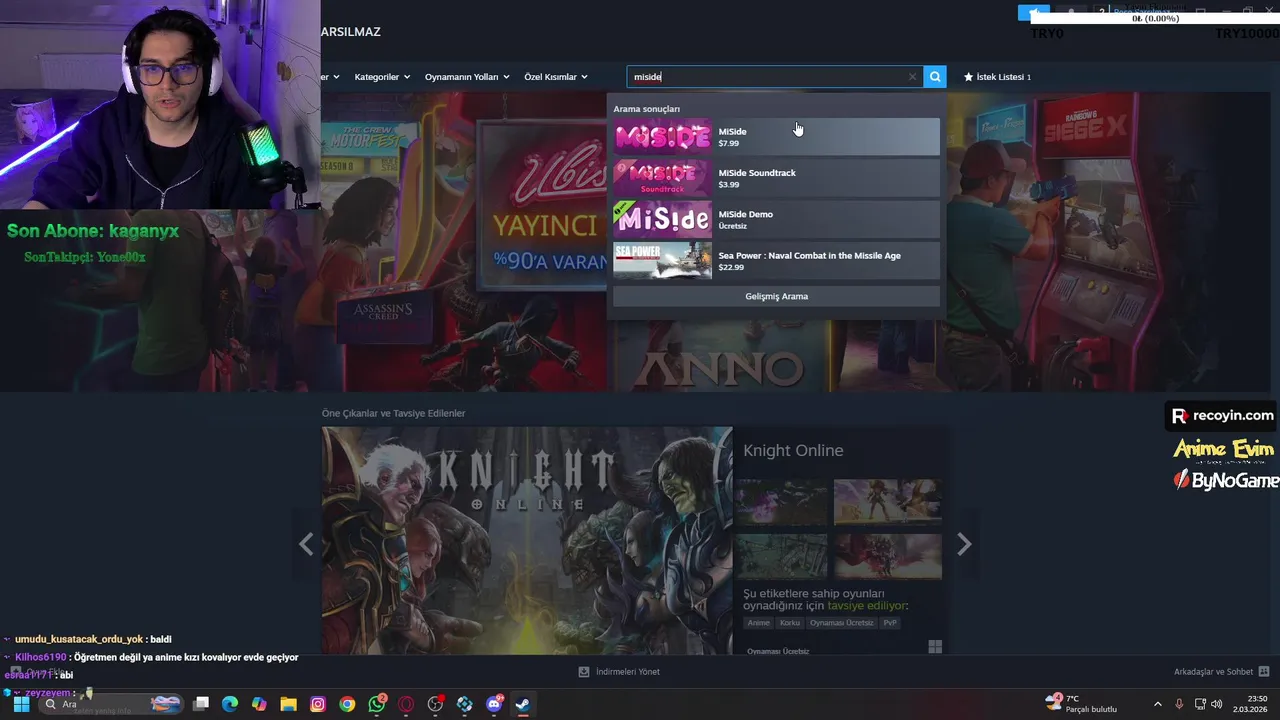Image resolution: width=1280 pixels, height=720 pixels.
Task: Clear the search box with the X
Action: [912, 77]
